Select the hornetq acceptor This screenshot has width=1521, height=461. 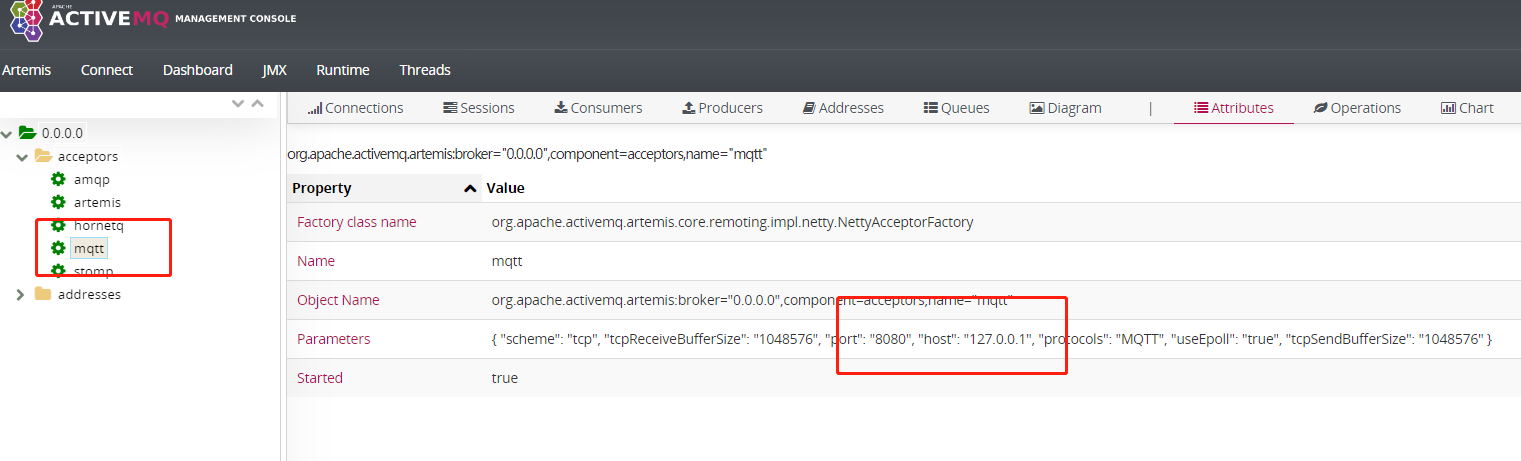pos(99,225)
